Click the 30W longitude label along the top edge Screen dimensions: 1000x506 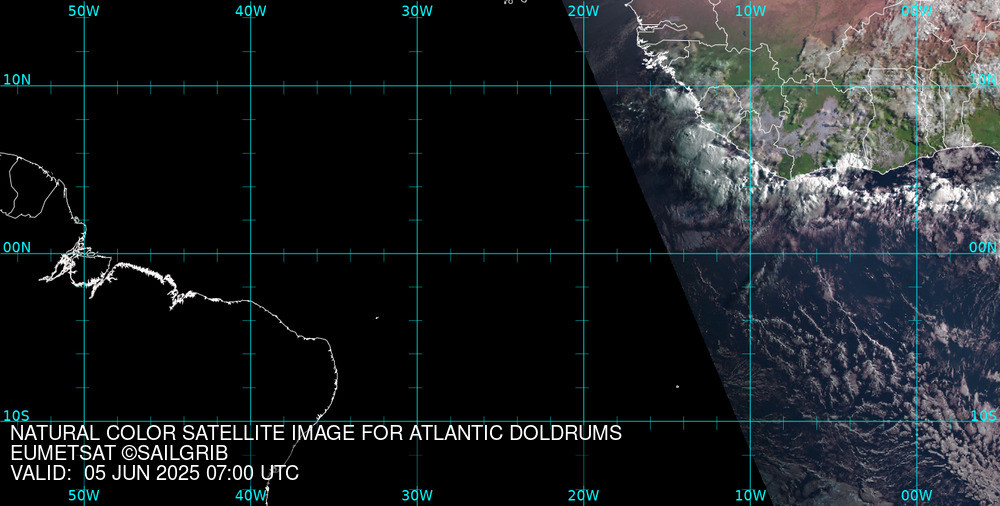point(417,11)
